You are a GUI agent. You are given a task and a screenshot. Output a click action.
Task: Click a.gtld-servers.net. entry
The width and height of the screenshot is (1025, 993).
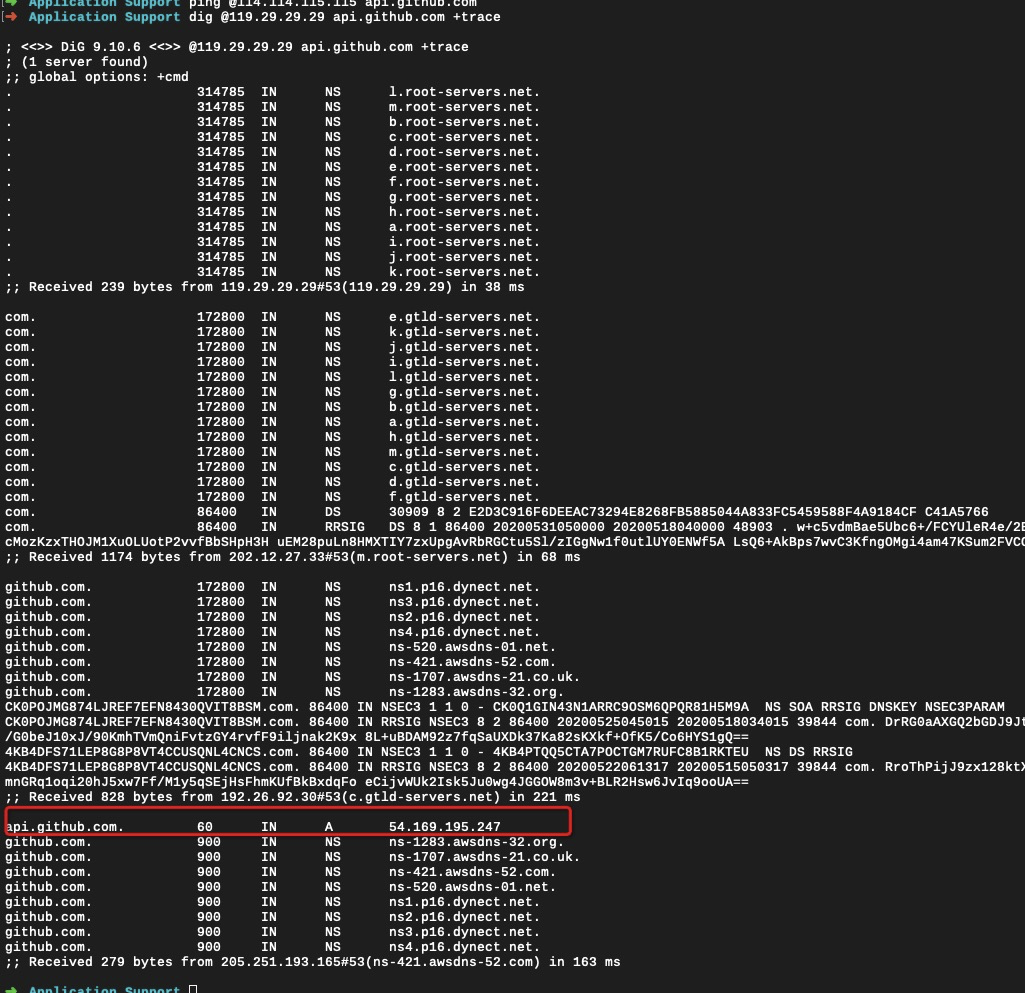[464, 422]
